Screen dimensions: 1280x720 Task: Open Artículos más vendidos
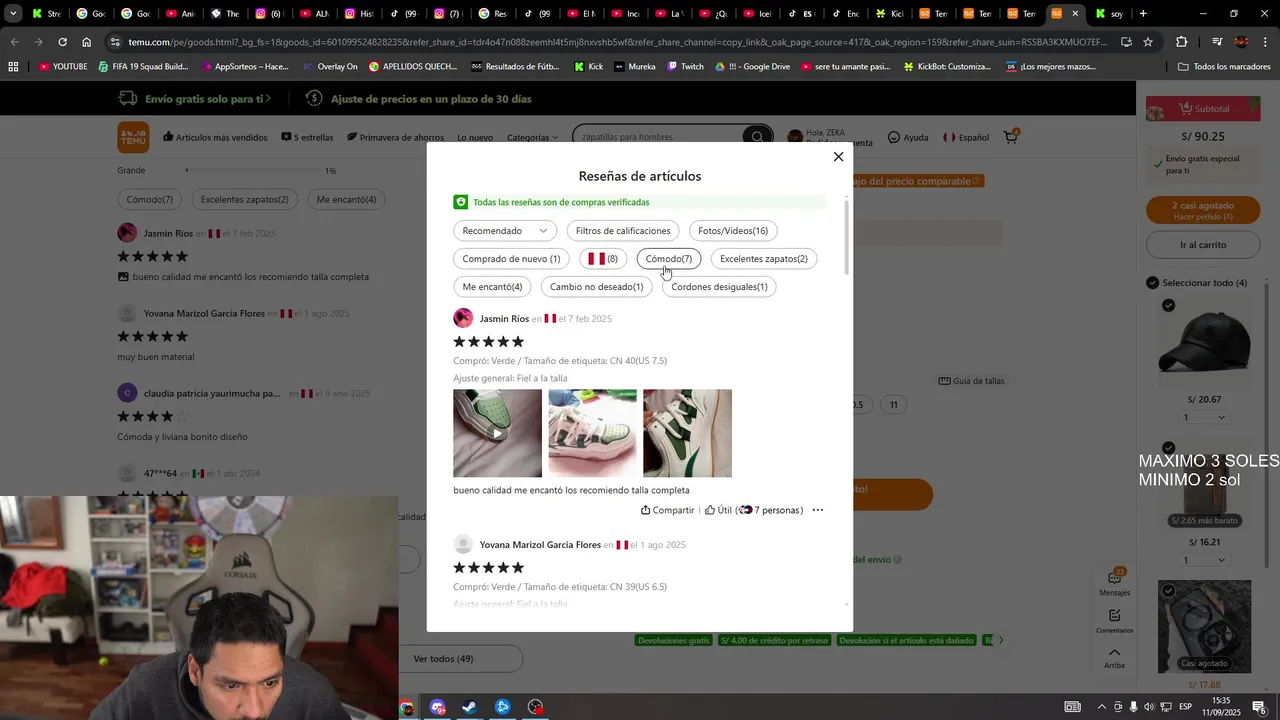pos(215,137)
